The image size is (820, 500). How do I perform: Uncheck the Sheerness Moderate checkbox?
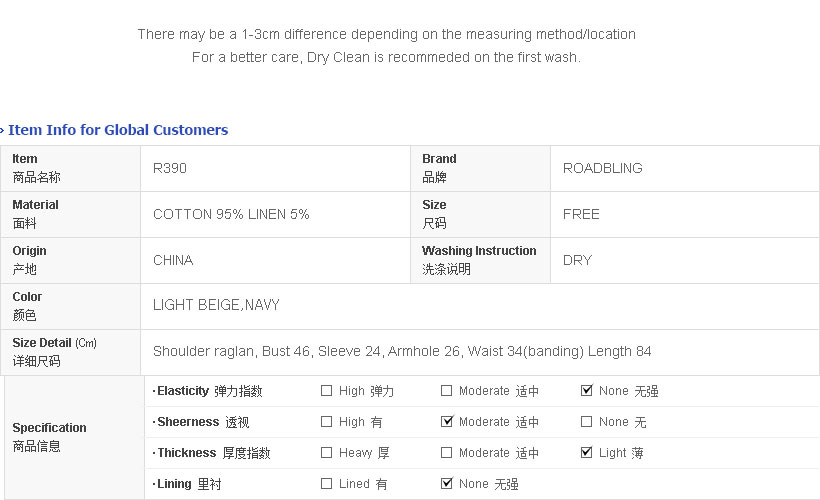pos(446,422)
